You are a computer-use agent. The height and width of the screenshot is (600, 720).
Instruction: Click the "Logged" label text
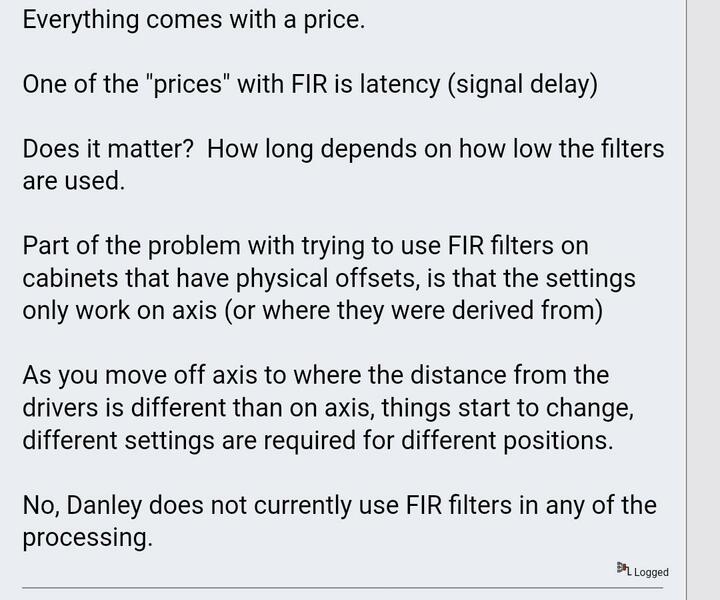650,572
